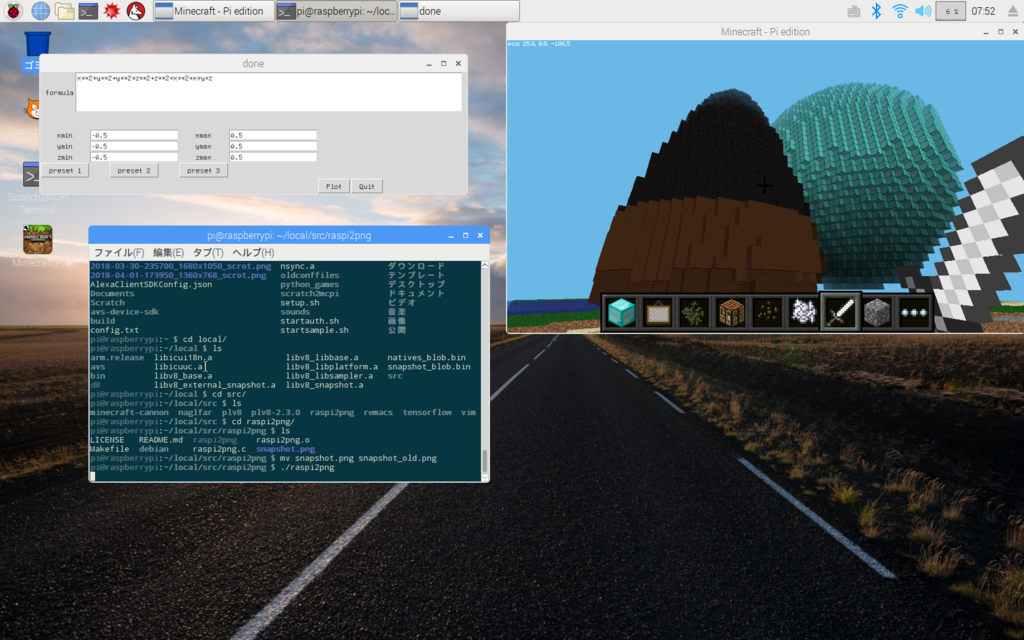1024x640 pixels.
Task: Select the sword hotbar slot
Action: [x=840, y=312]
